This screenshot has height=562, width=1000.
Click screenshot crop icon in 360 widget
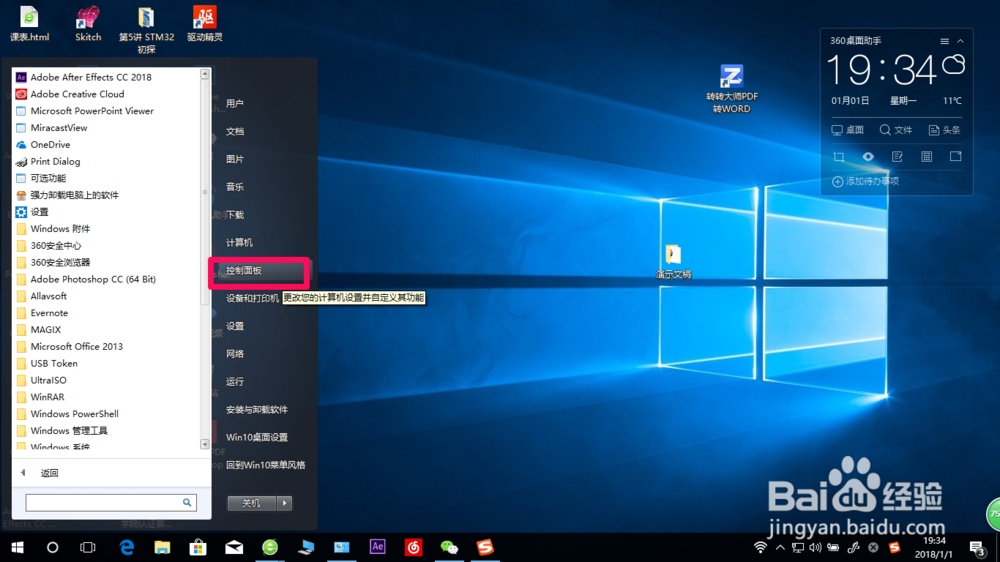coord(839,156)
